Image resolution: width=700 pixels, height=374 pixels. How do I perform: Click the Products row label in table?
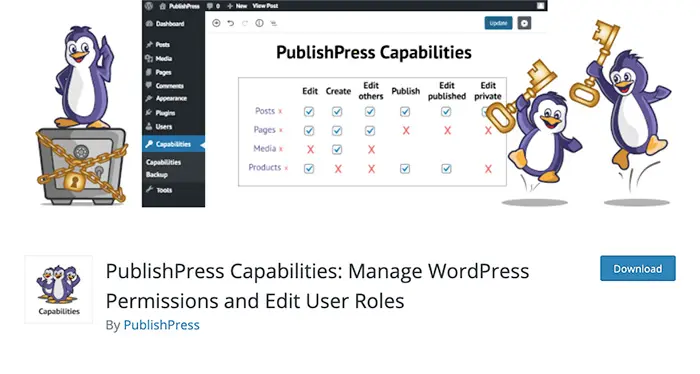coord(265,167)
